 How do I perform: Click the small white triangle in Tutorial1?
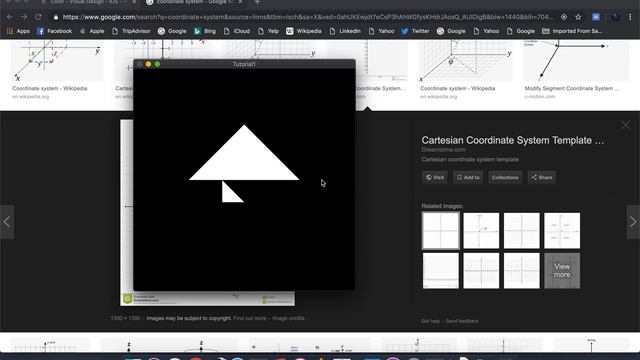[x=229, y=195]
